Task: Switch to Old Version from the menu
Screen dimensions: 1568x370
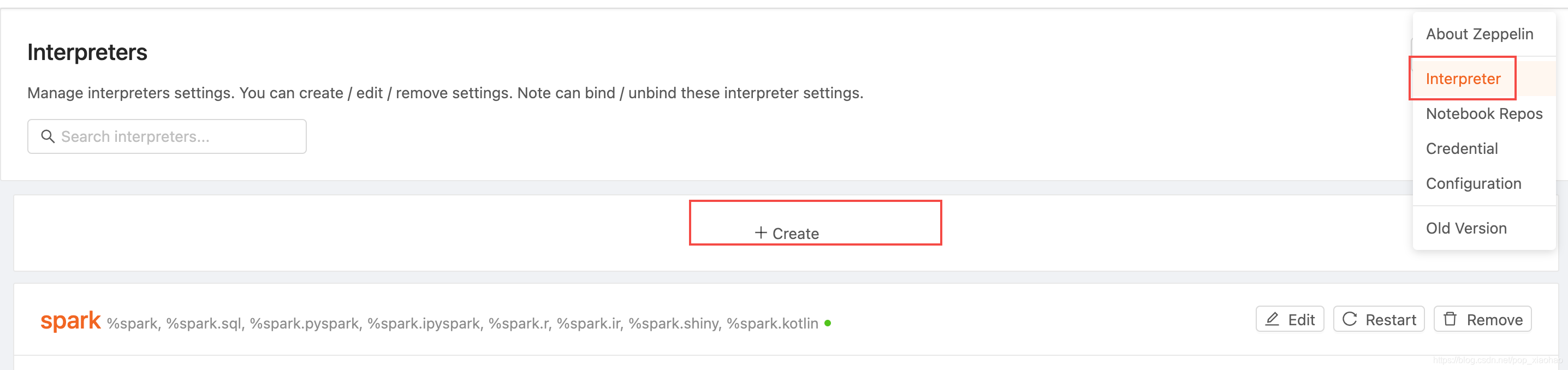Action: [x=1466, y=228]
